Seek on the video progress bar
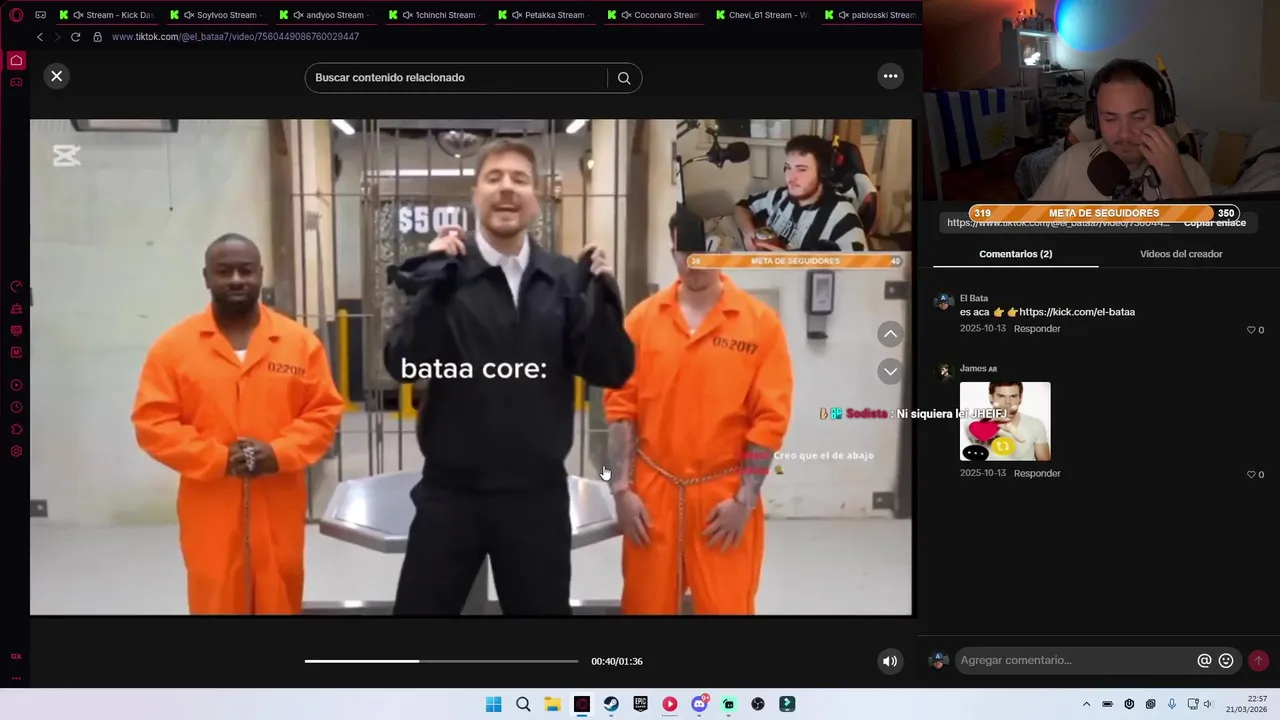 441,661
